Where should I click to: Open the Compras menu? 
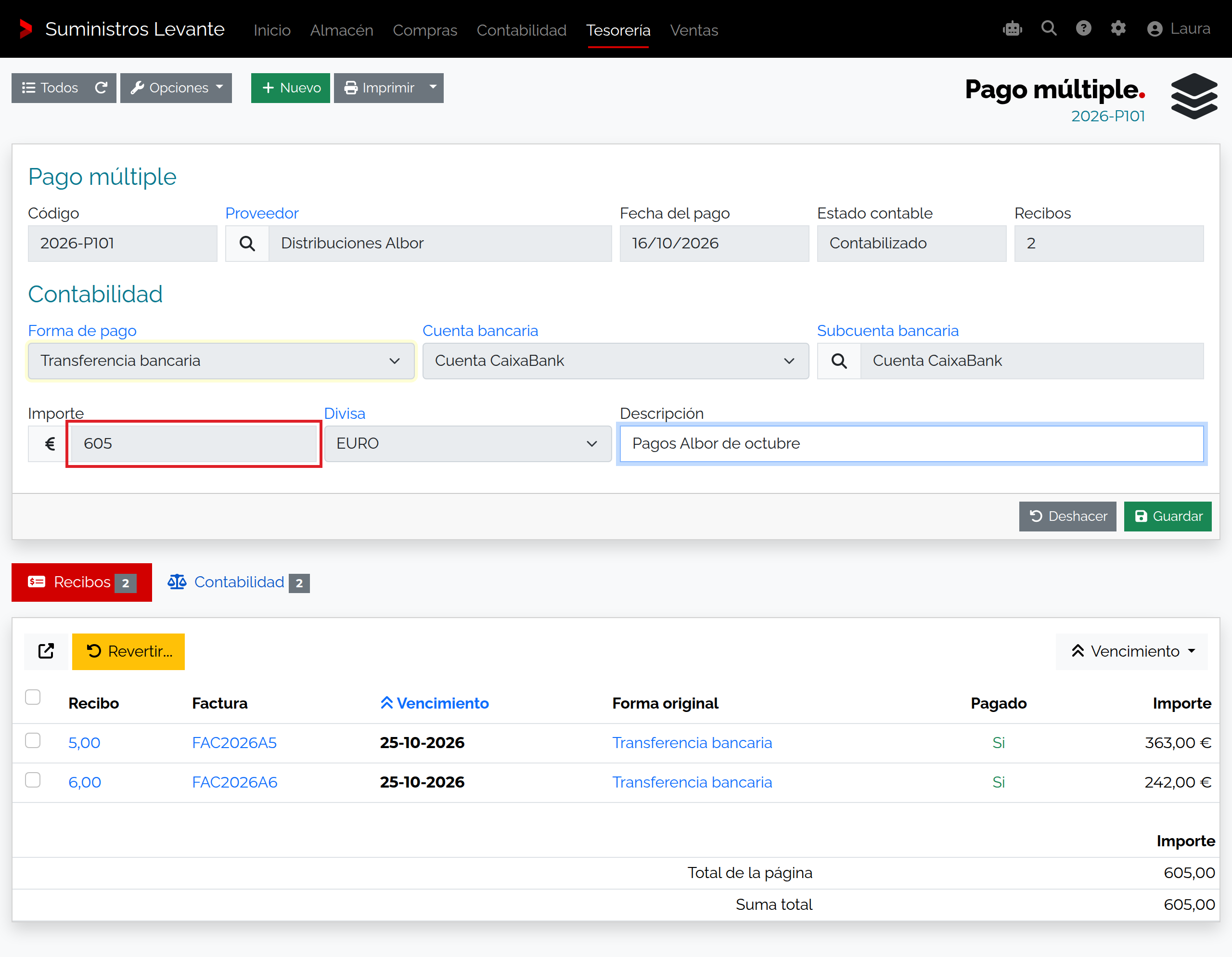425,30
